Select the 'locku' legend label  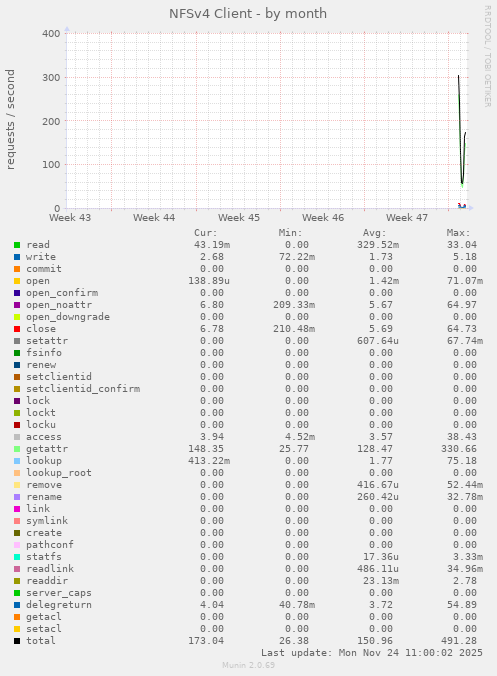point(41,425)
